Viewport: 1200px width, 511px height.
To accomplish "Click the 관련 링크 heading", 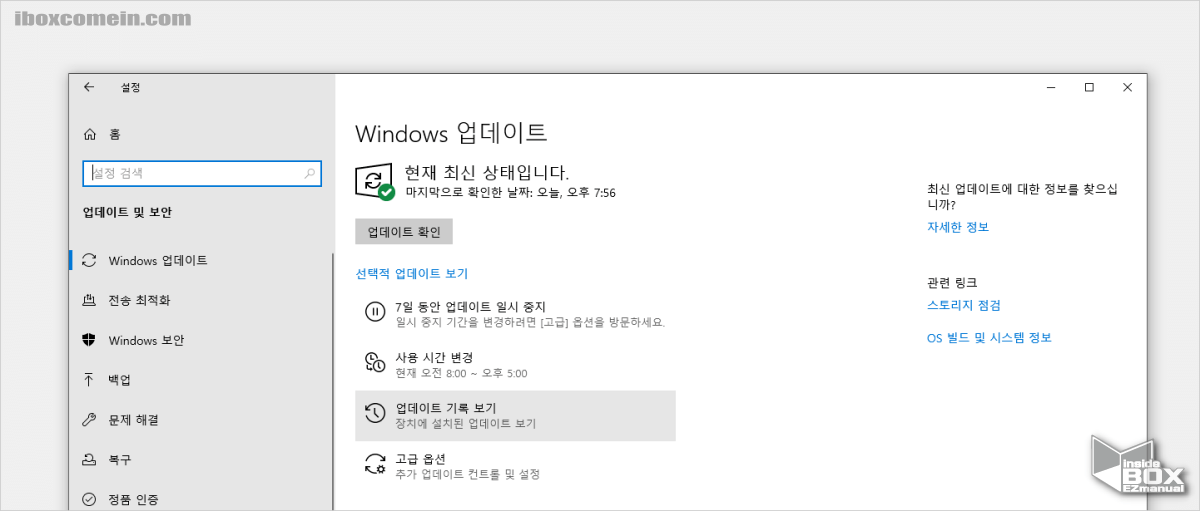I will 952,283.
